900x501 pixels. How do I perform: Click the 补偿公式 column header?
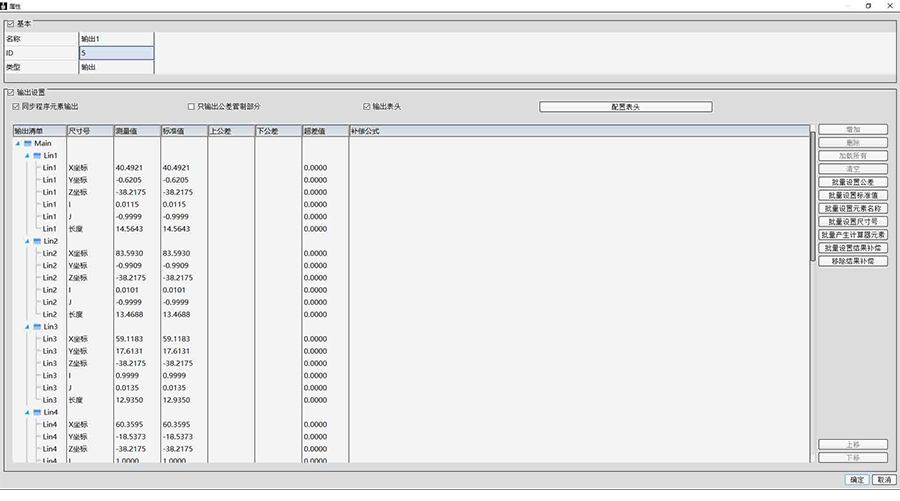(579, 131)
